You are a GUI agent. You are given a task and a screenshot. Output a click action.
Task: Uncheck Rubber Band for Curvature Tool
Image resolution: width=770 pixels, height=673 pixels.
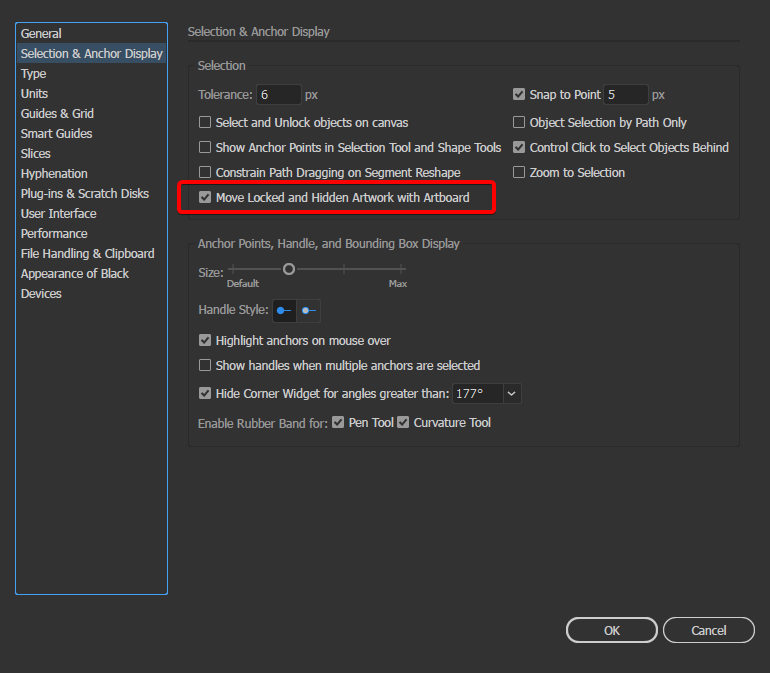pos(403,422)
